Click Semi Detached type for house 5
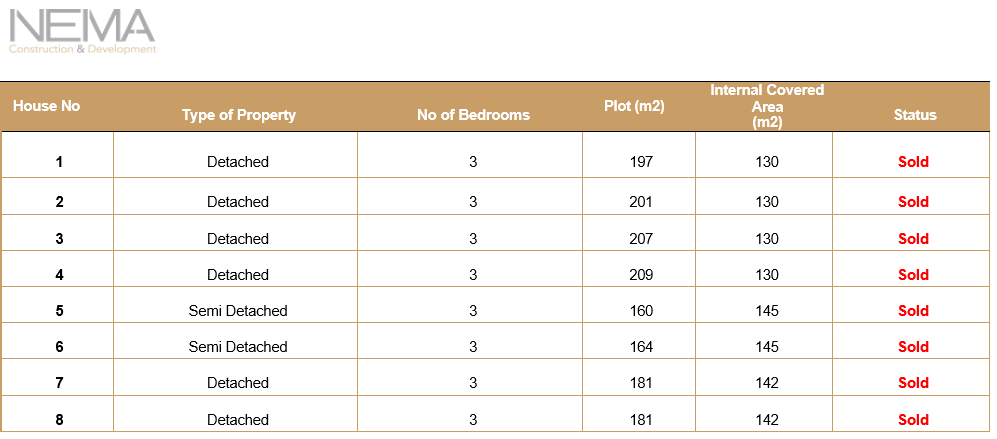 click(238, 311)
